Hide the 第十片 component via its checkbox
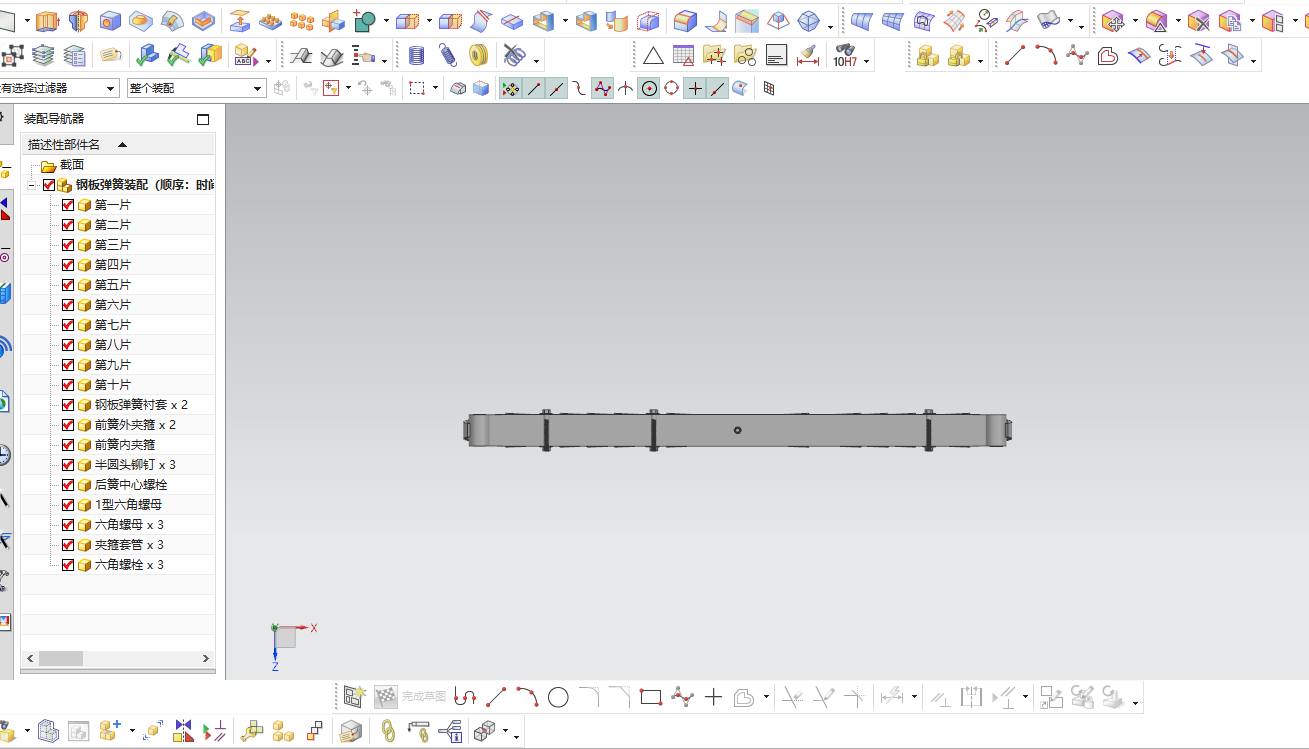Screen dimensions: 1309x749 tap(68, 385)
